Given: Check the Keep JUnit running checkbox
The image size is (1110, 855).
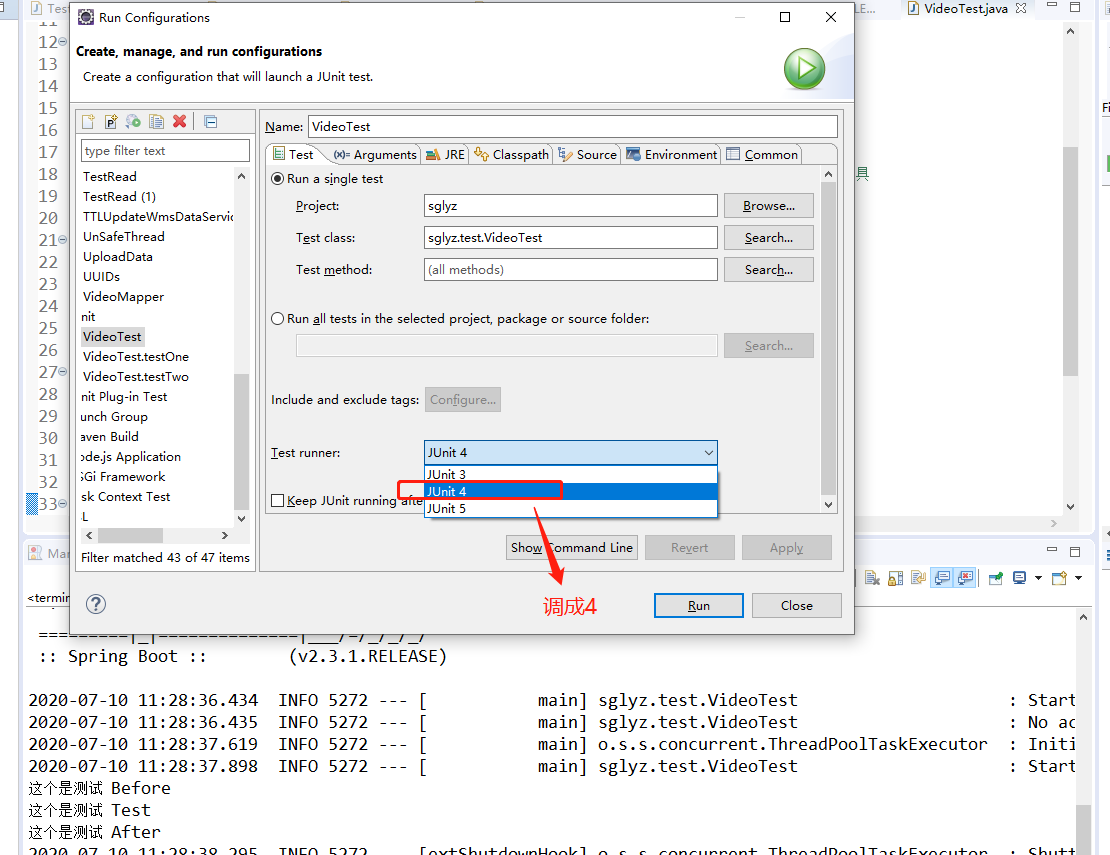Looking at the screenshot, I should click(277, 500).
